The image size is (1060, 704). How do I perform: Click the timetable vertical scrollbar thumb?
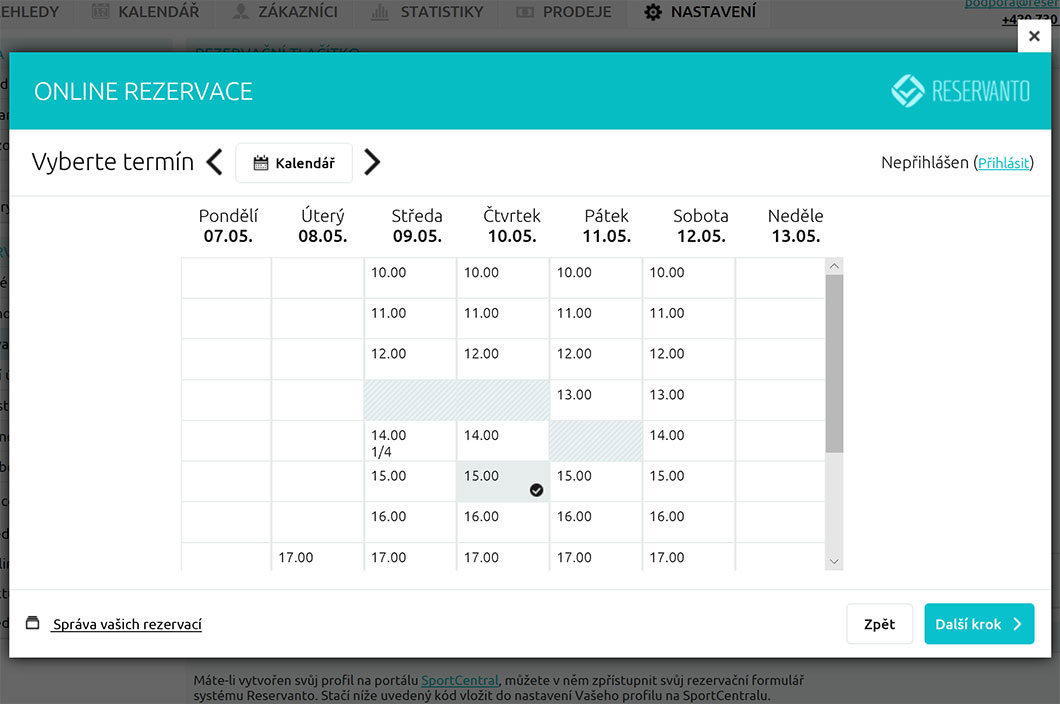coord(834,360)
